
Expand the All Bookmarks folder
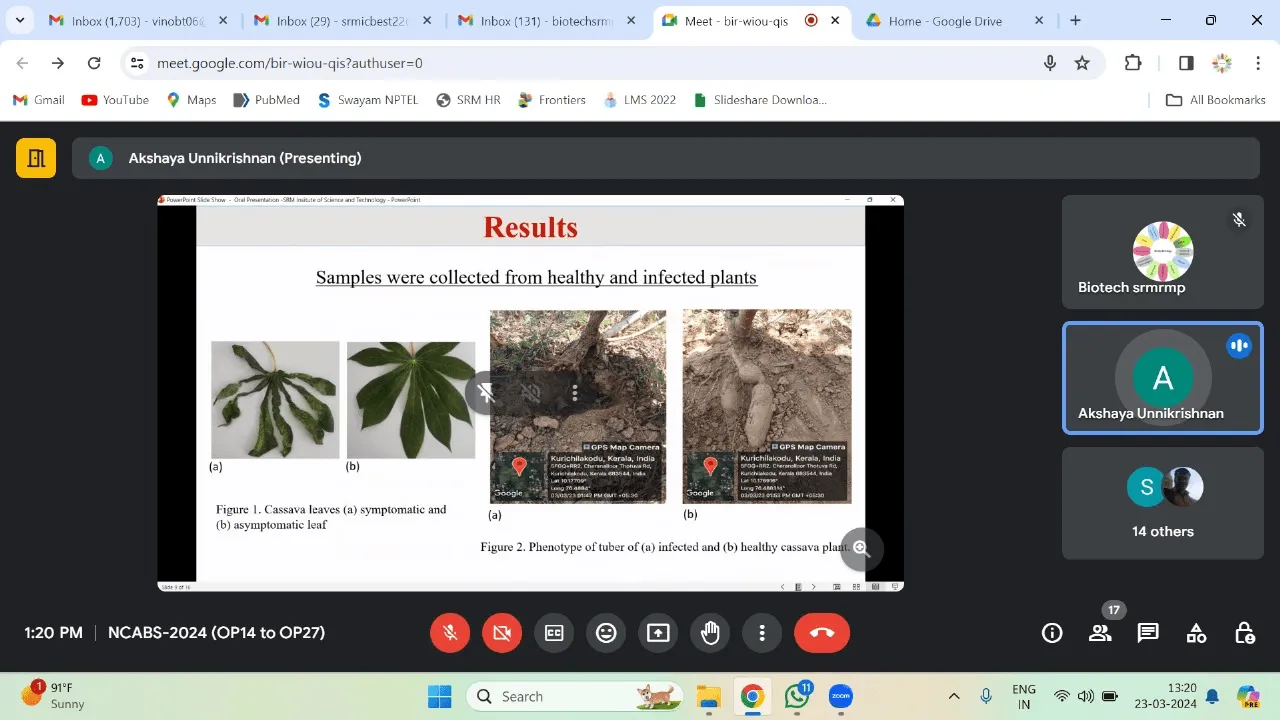coord(1216,100)
